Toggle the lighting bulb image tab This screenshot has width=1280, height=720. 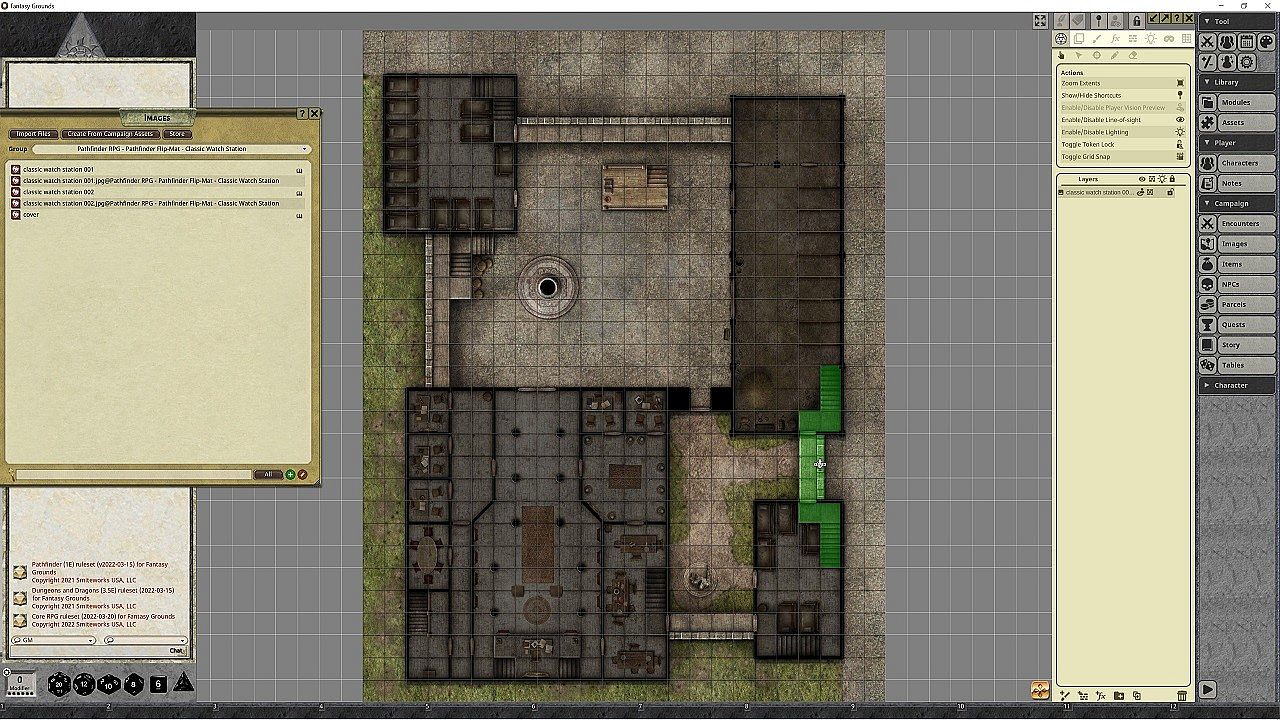tap(1150, 39)
